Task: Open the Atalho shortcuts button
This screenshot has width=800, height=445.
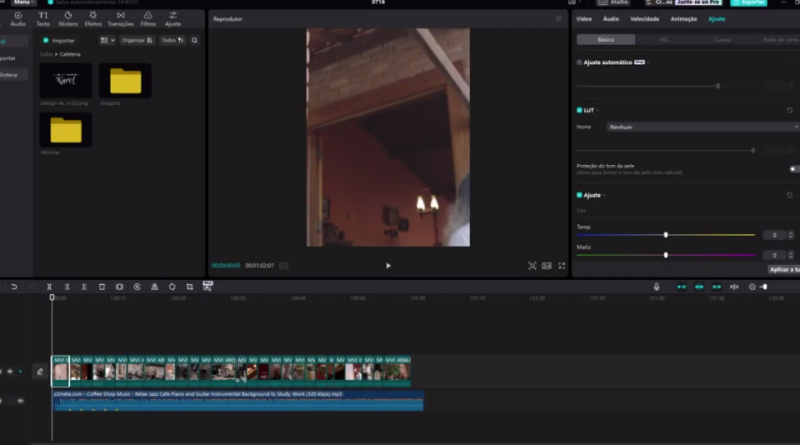Action: click(613, 3)
